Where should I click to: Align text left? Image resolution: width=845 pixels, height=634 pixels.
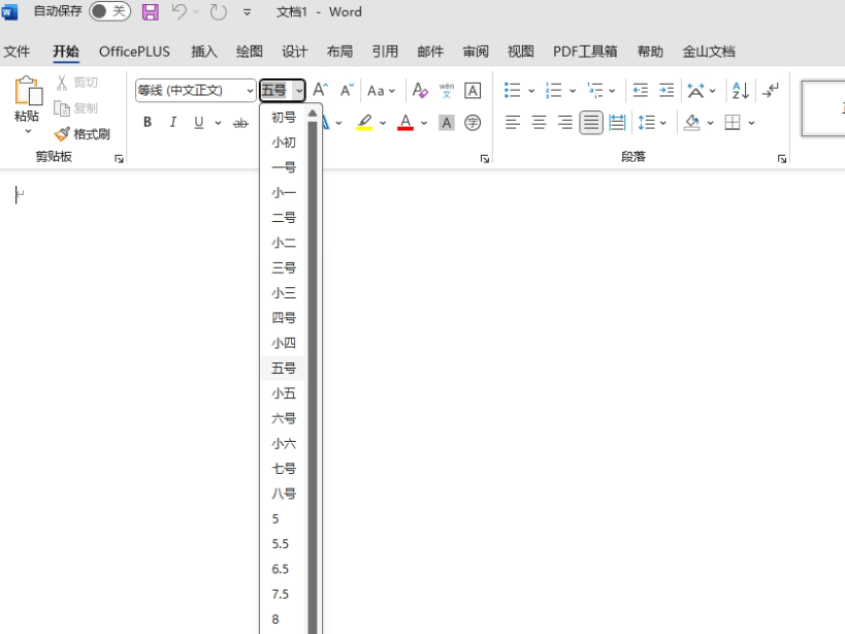(x=512, y=123)
